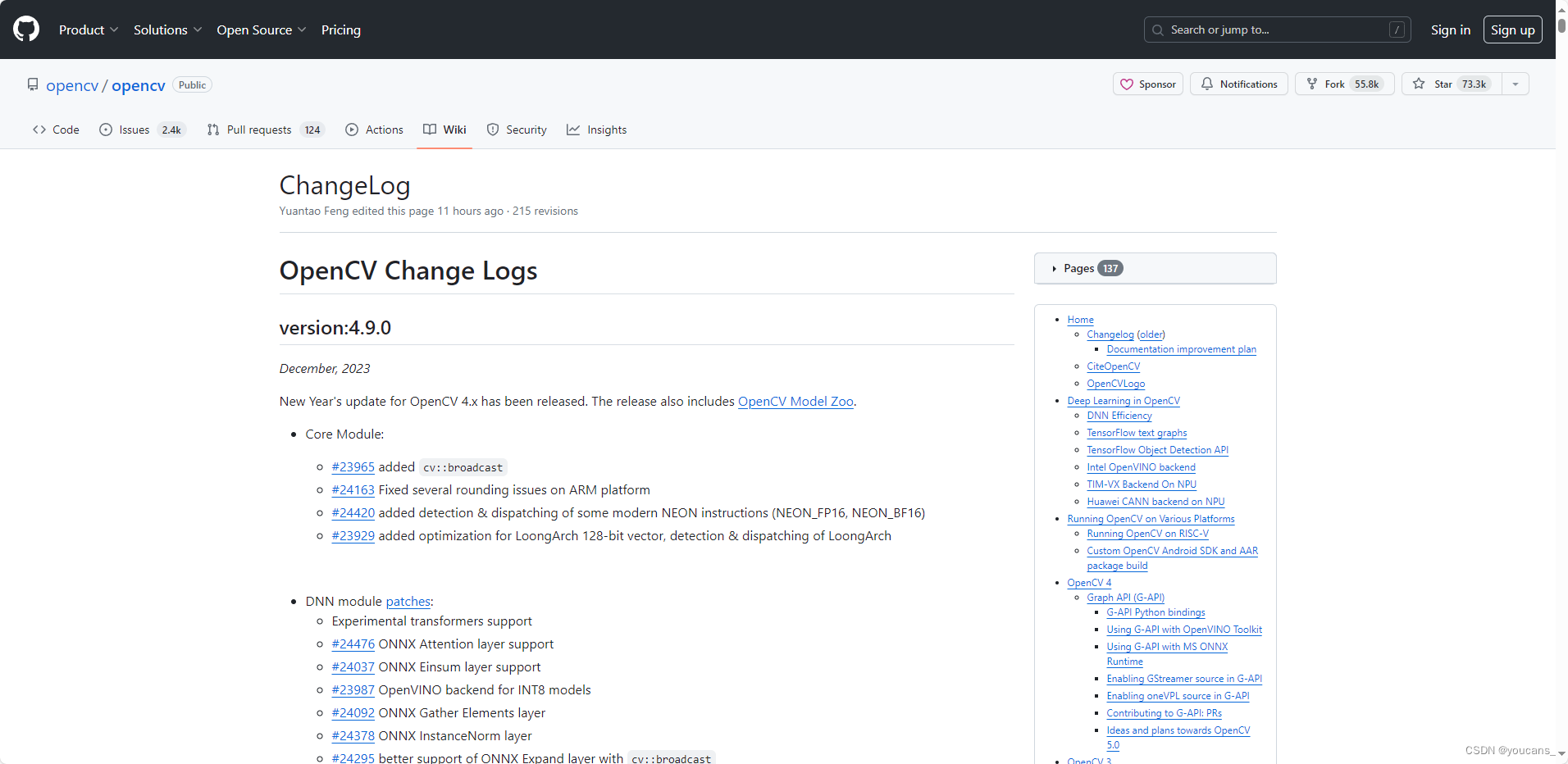This screenshot has height=764, width=1568.
Task: Open pull request #23929
Action: 353,535
